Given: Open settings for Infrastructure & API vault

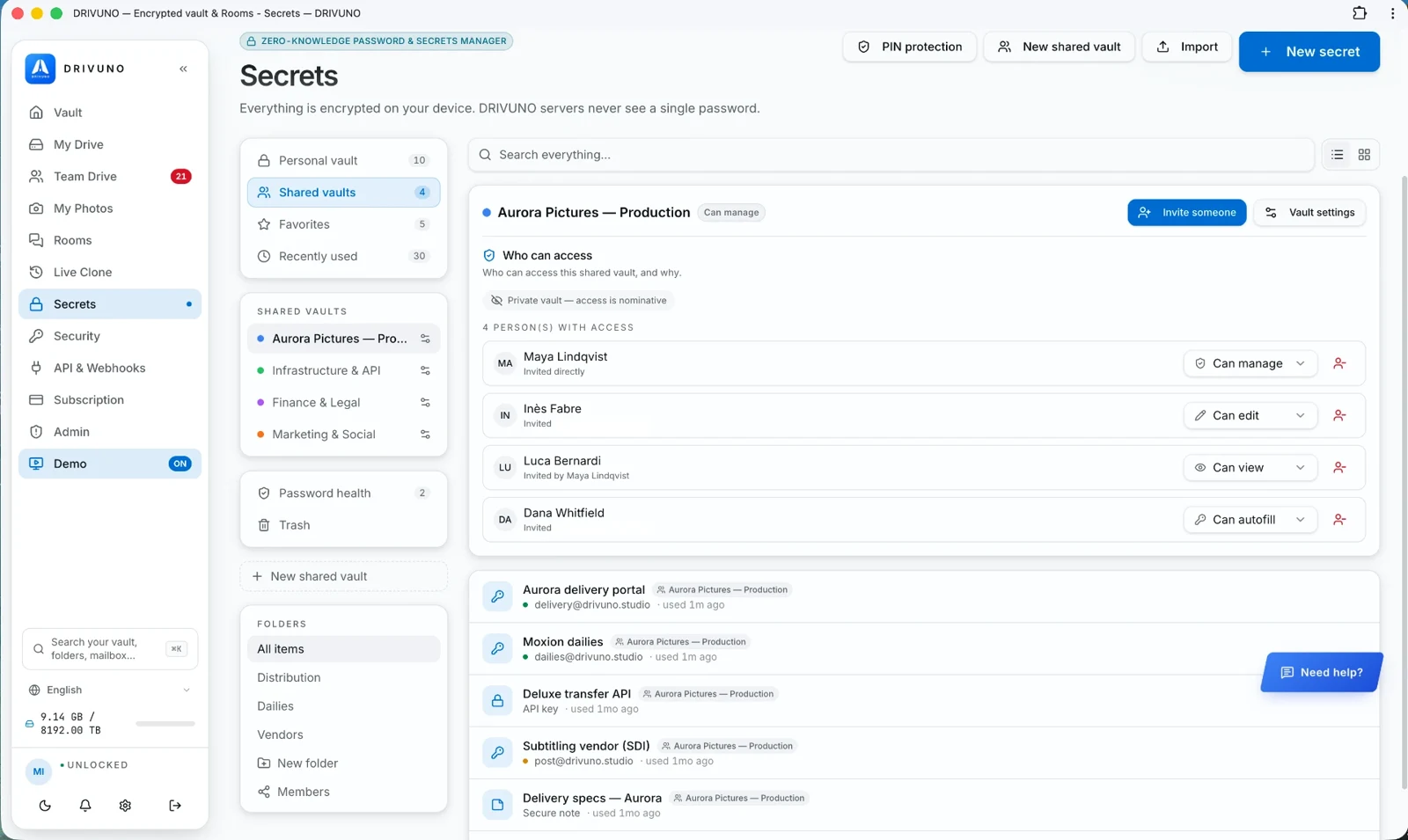Looking at the screenshot, I should pos(425,370).
